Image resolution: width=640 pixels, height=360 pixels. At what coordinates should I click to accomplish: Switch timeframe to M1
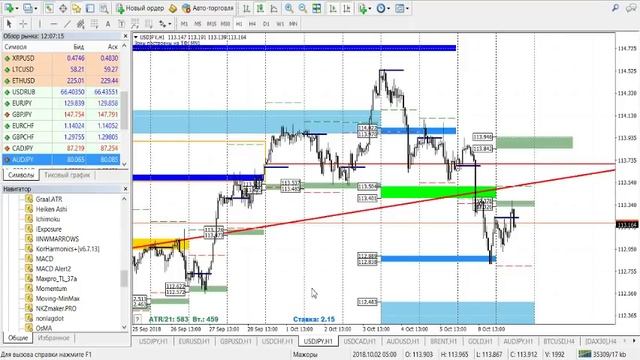pyautogui.click(x=184, y=24)
